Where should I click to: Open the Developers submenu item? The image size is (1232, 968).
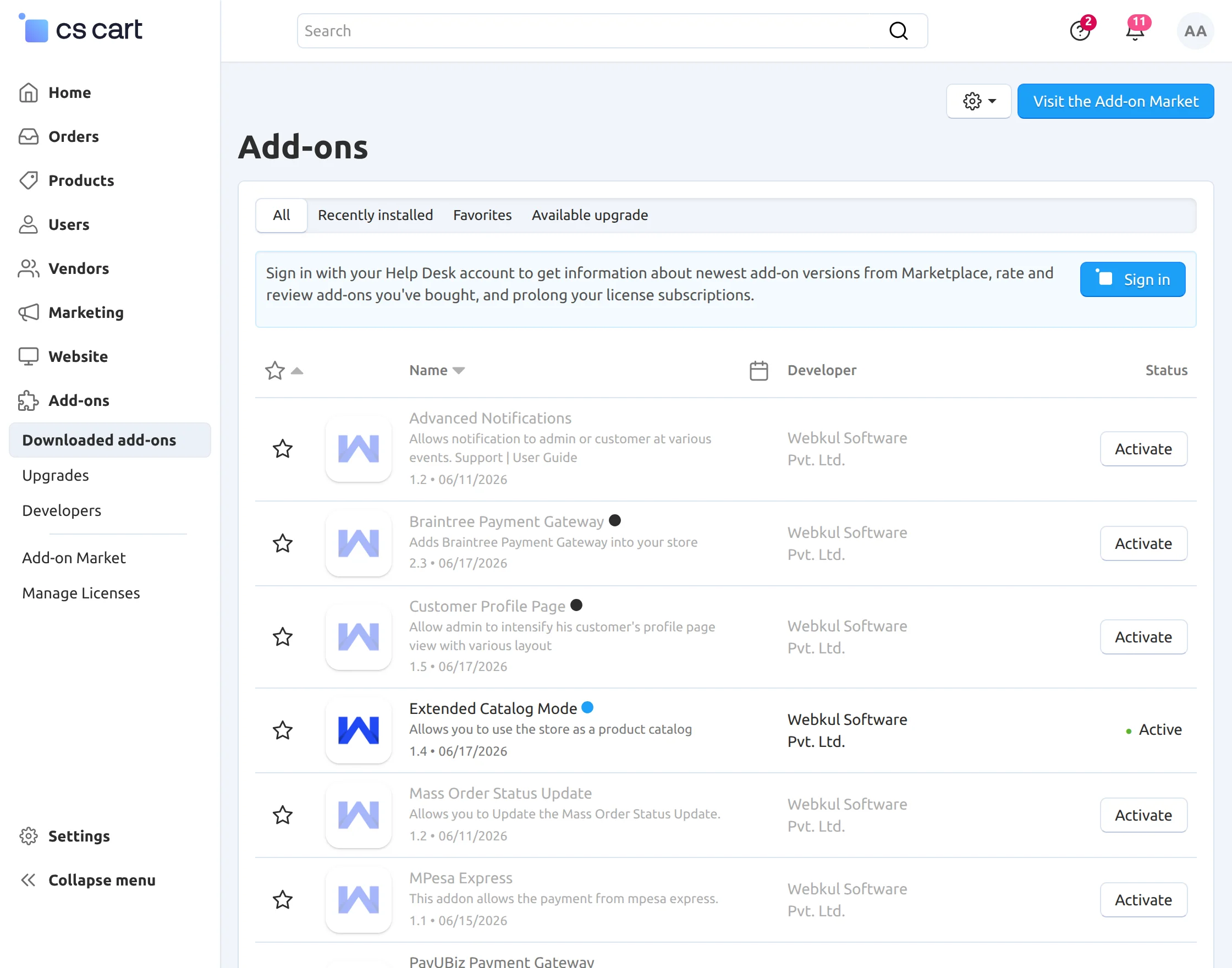tap(62, 510)
